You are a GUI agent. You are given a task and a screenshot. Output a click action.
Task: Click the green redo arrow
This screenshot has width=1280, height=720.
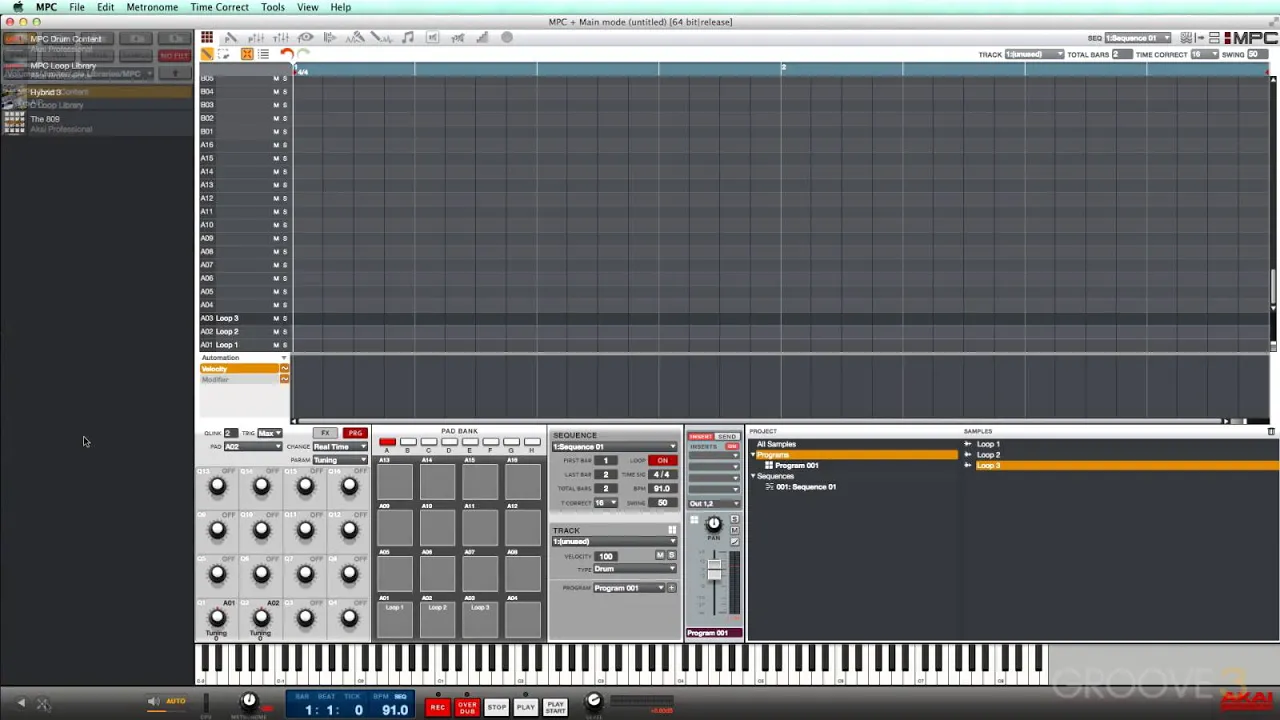303,54
